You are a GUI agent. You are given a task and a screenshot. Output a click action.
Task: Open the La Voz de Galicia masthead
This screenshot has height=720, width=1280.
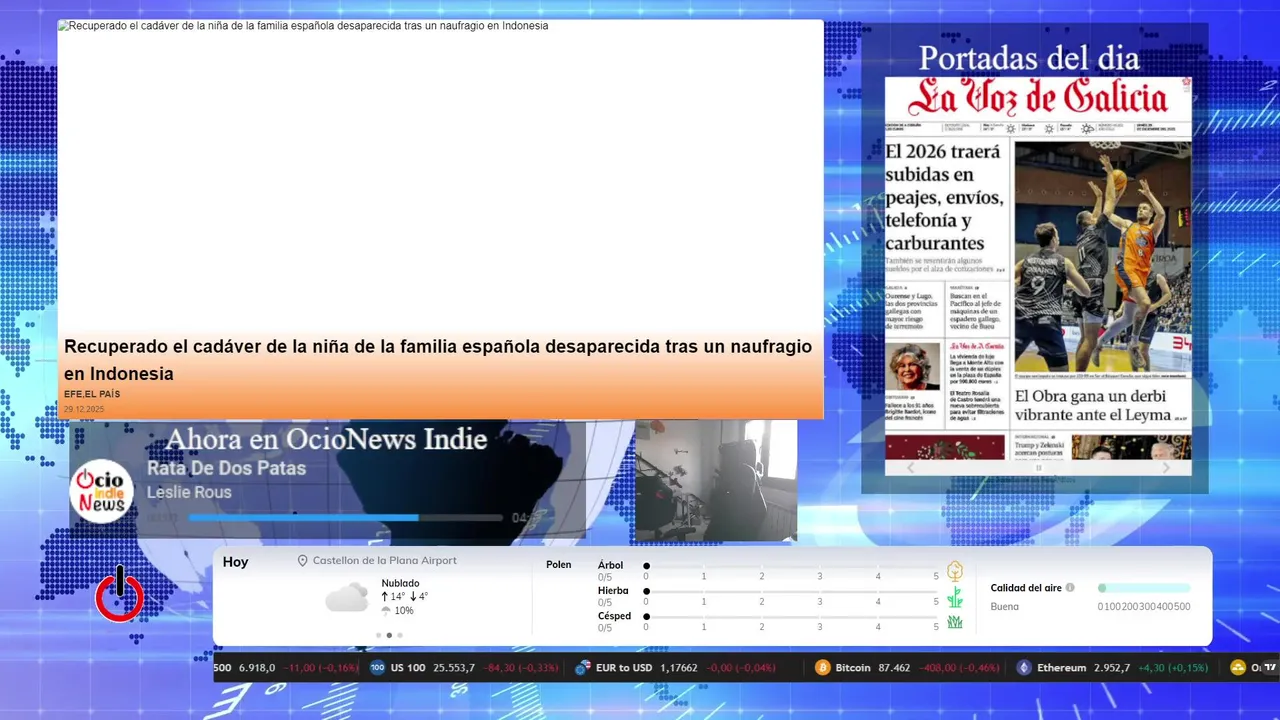pyautogui.click(x=1038, y=98)
